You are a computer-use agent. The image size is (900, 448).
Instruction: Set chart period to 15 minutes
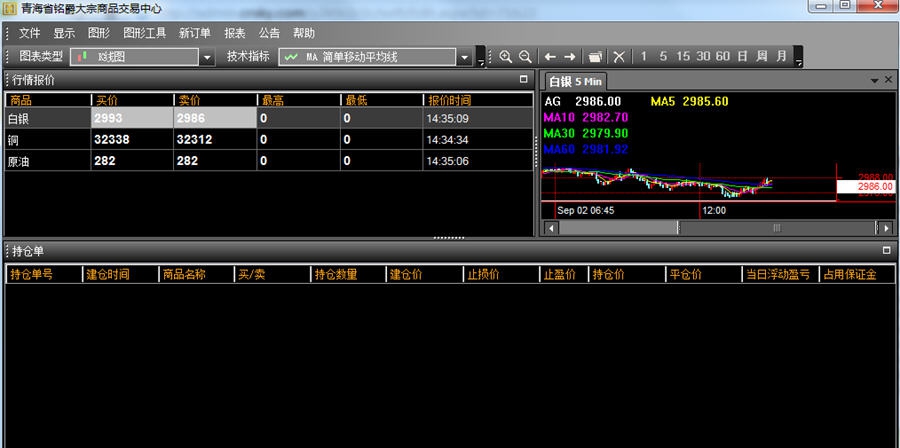coord(683,56)
